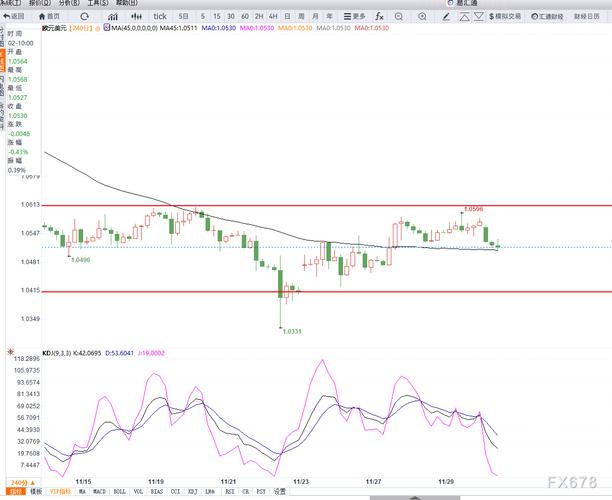
Task: Click the 1.0596 high price marker
Action: pos(473,209)
